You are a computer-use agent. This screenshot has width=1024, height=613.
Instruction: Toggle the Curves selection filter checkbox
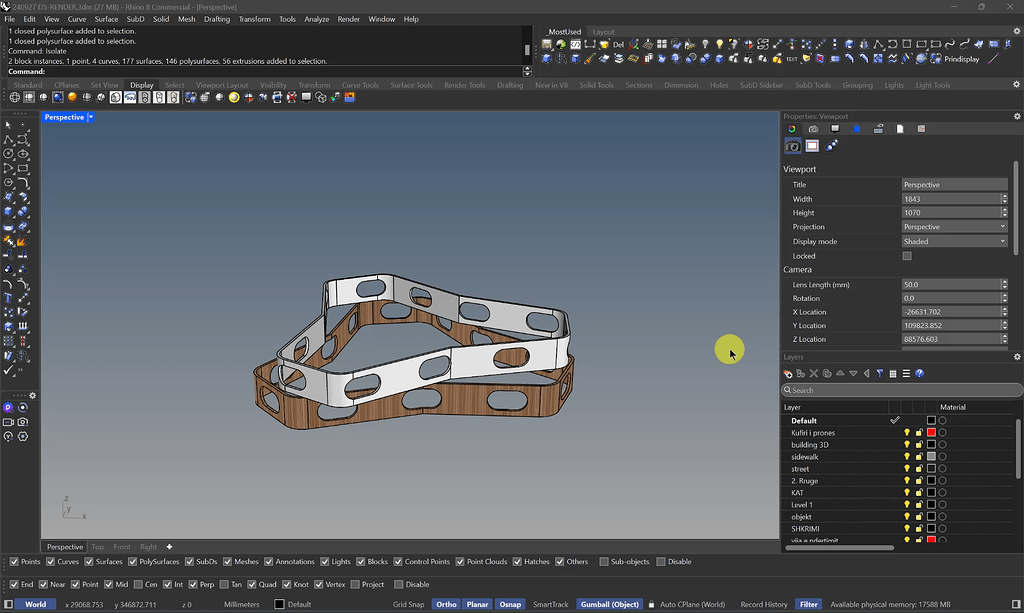[51, 561]
